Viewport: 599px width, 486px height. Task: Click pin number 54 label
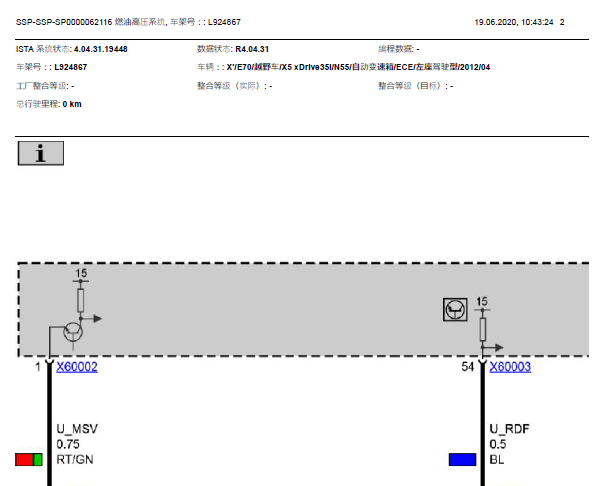point(468,367)
